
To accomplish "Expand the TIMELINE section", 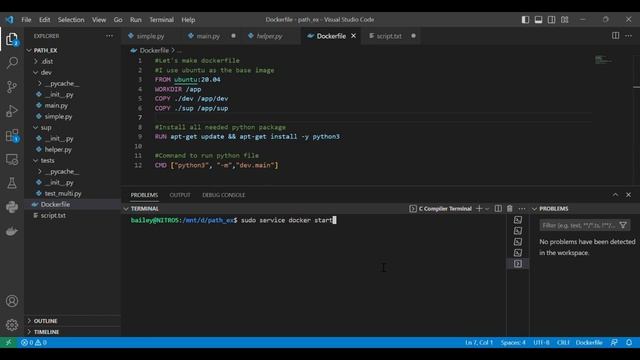I will point(29,332).
